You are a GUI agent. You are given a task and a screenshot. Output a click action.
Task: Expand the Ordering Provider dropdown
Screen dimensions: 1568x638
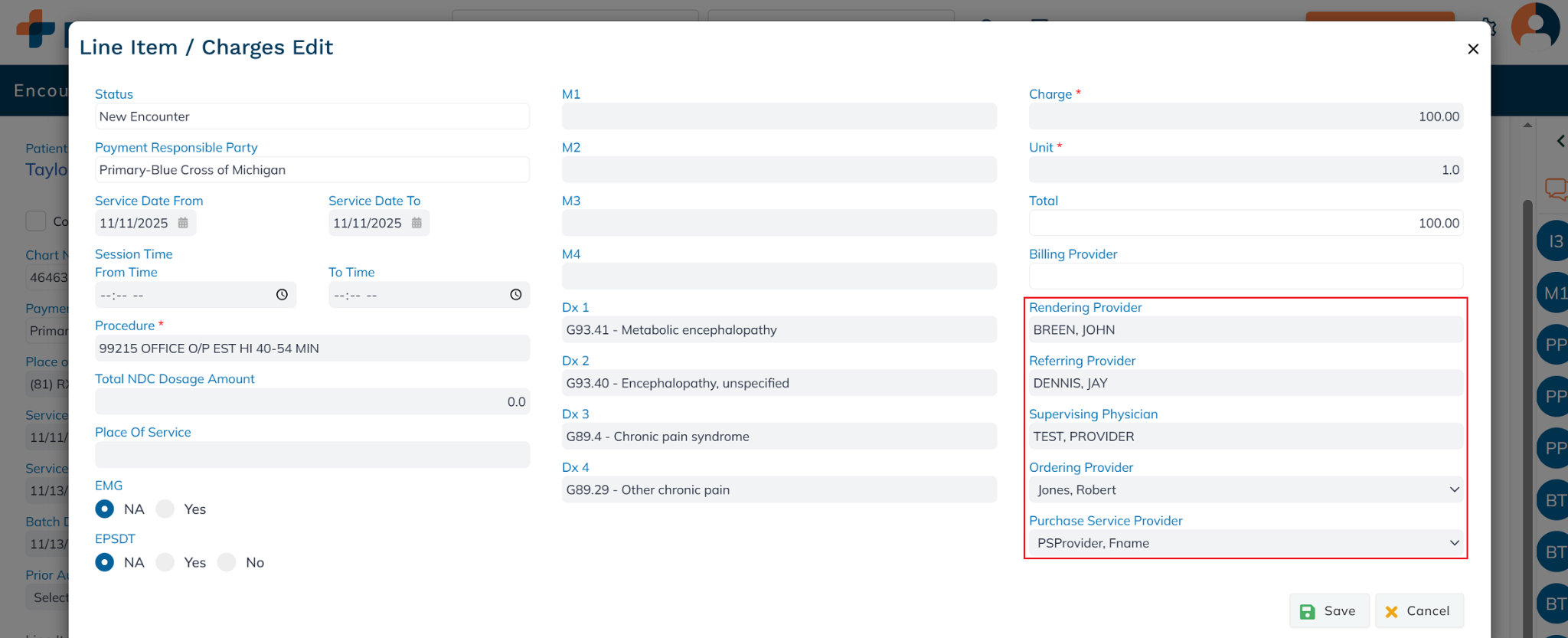[1245, 490]
